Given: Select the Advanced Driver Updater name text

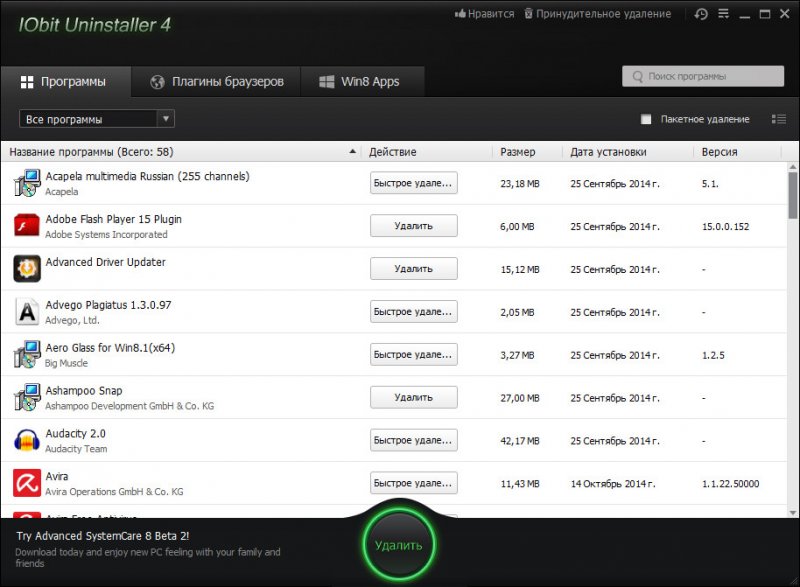Looking at the screenshot, I should click(106, 262).
